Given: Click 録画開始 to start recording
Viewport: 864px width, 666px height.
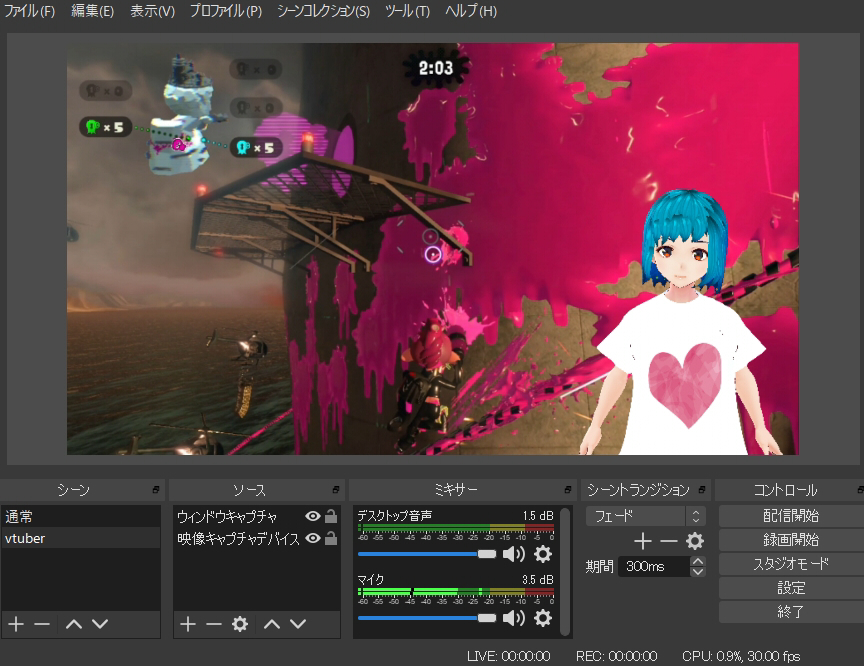Looking at the screenshot, I should click(791, 540).
